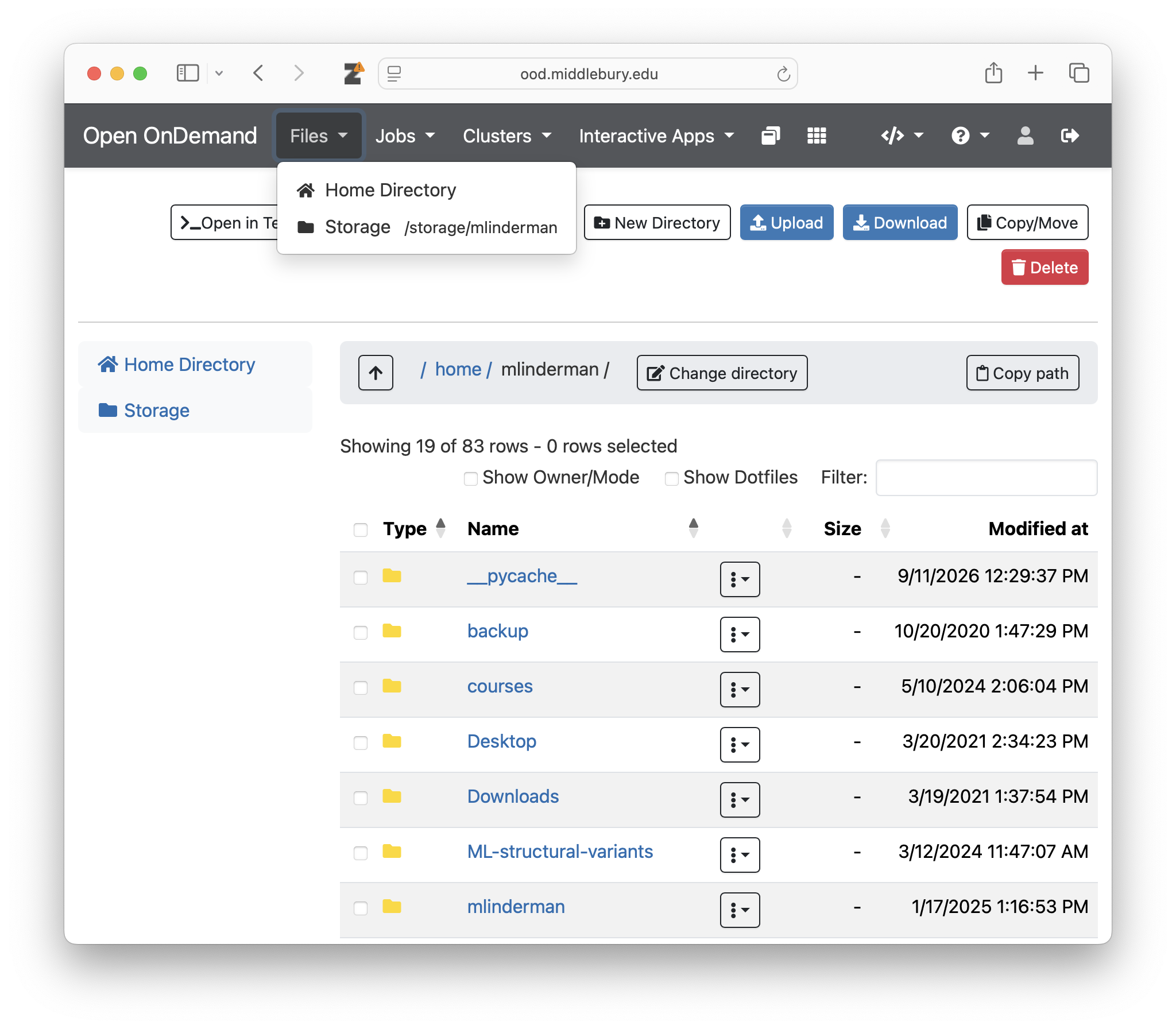1176x1029 pixels.
Task: Click the red Delete button
Action: pyautogui.click(x=1045, y=267)
